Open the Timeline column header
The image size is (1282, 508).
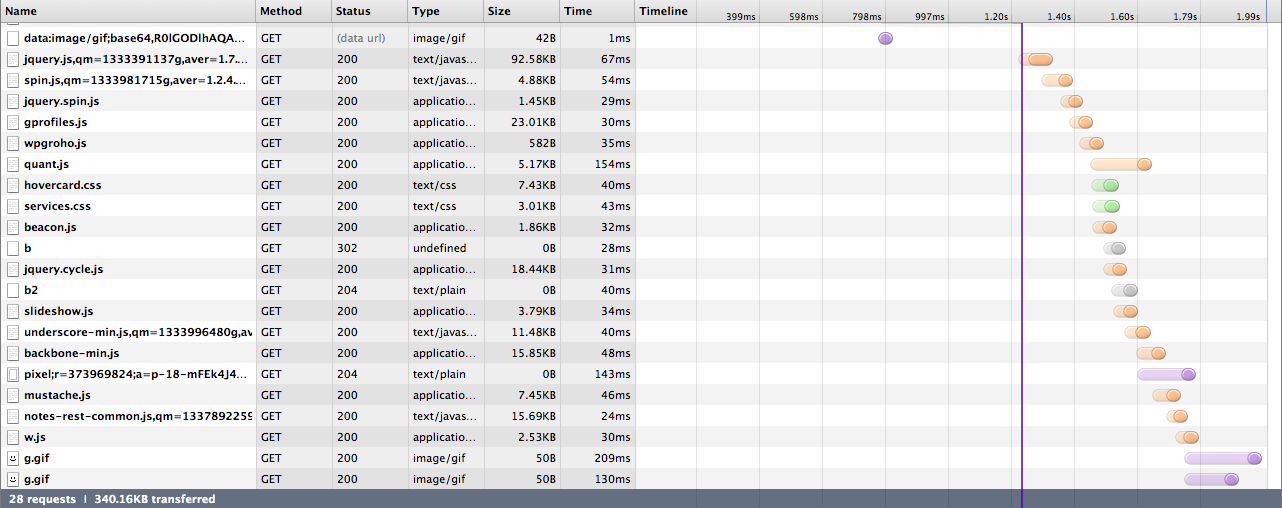[664, 11]
